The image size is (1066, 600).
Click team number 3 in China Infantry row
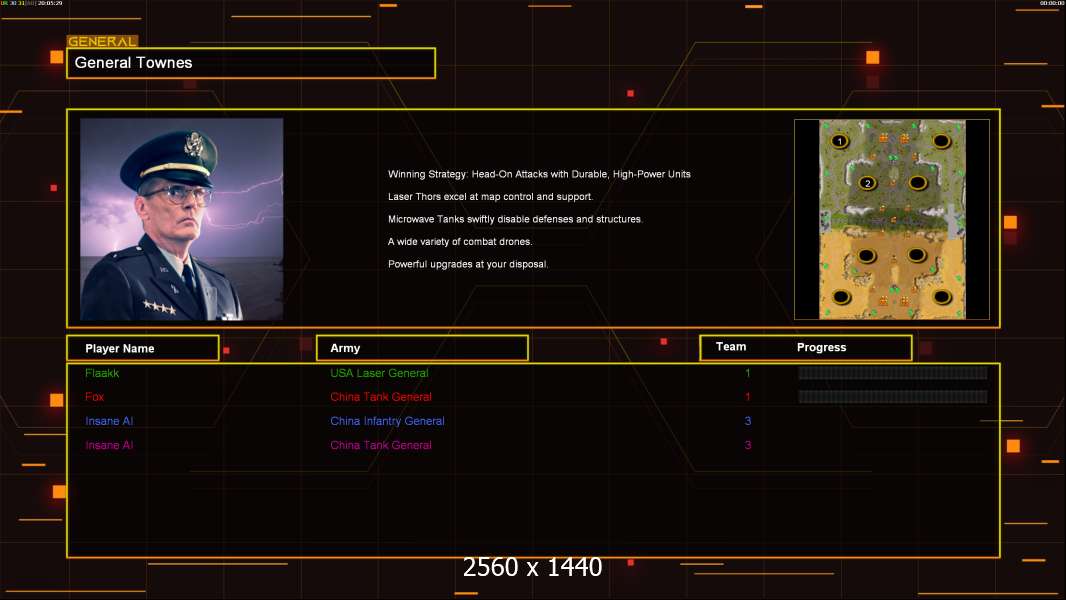click(x=748, y=421)
